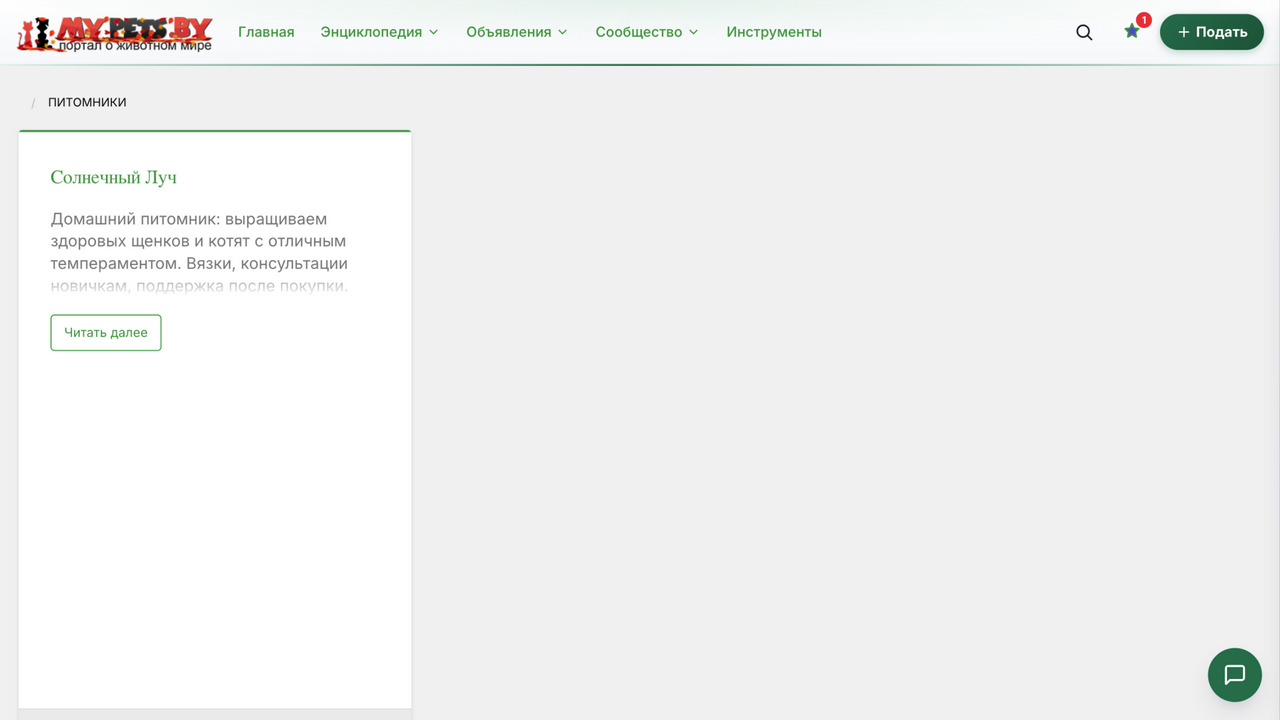
Task: Expand the Энциклопедия dropdown menu
Action: coord(379,32)
